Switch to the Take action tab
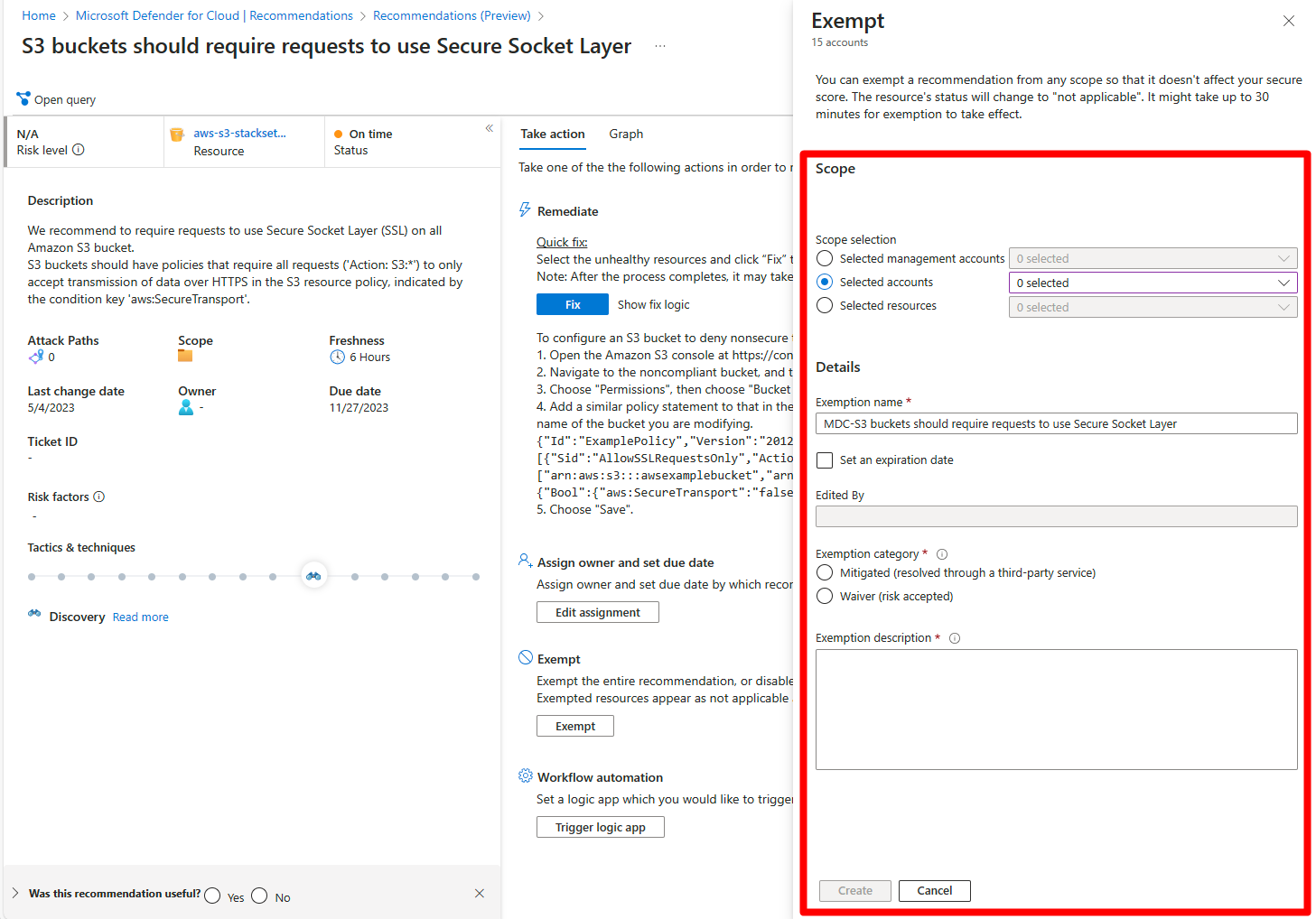 (553, 135)
